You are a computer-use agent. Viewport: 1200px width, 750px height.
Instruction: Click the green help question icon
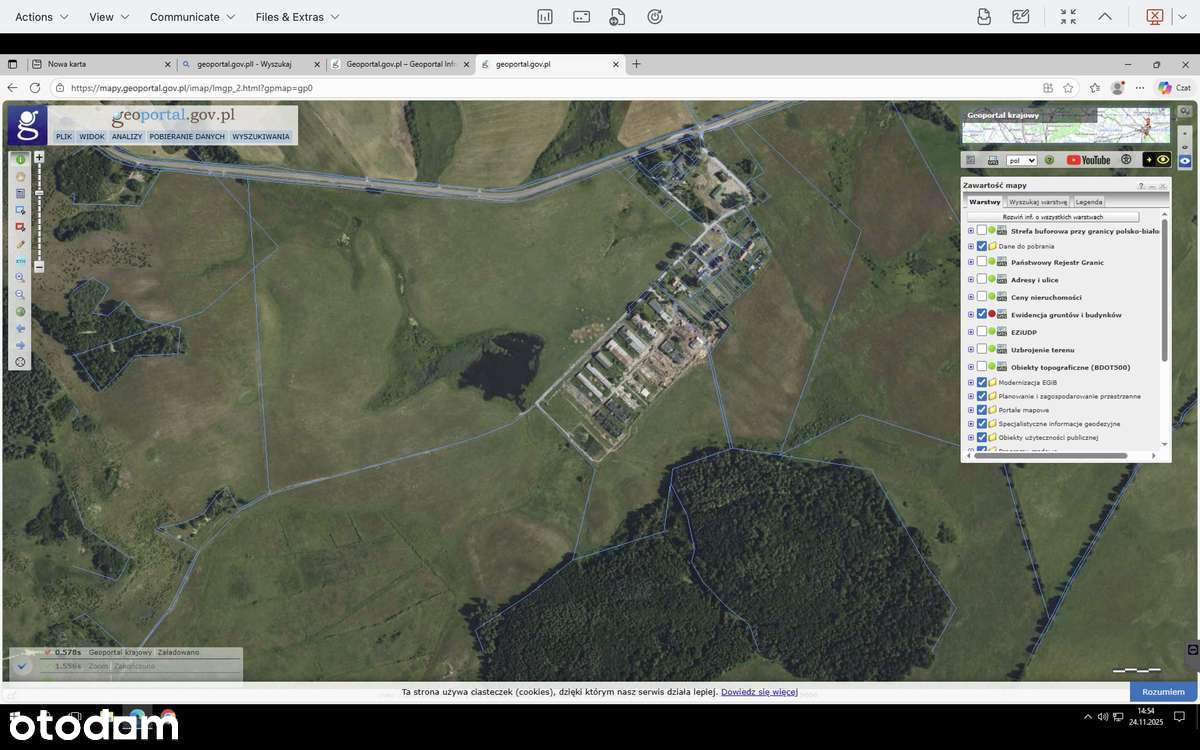point(1049,160)
